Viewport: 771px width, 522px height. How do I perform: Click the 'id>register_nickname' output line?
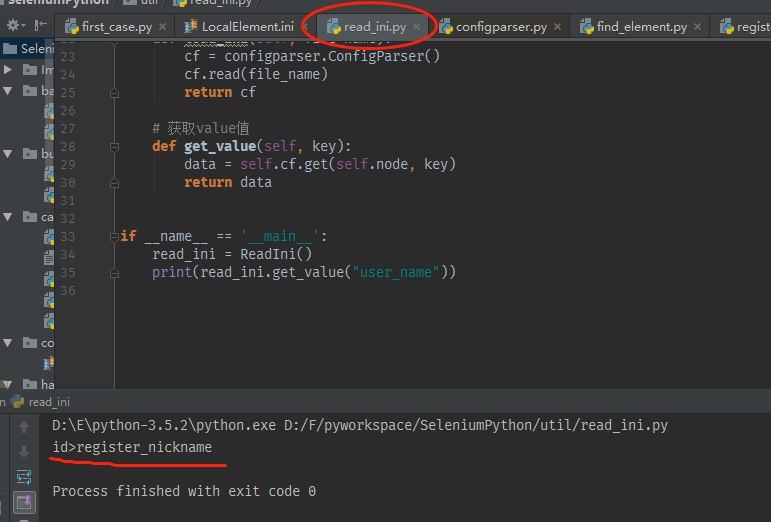(132, 447)
